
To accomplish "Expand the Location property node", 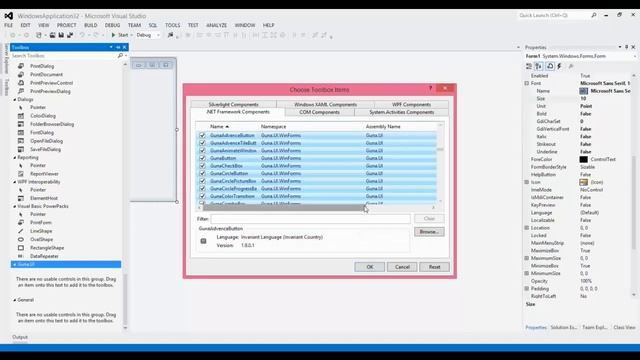I will [x=527, y=228].
